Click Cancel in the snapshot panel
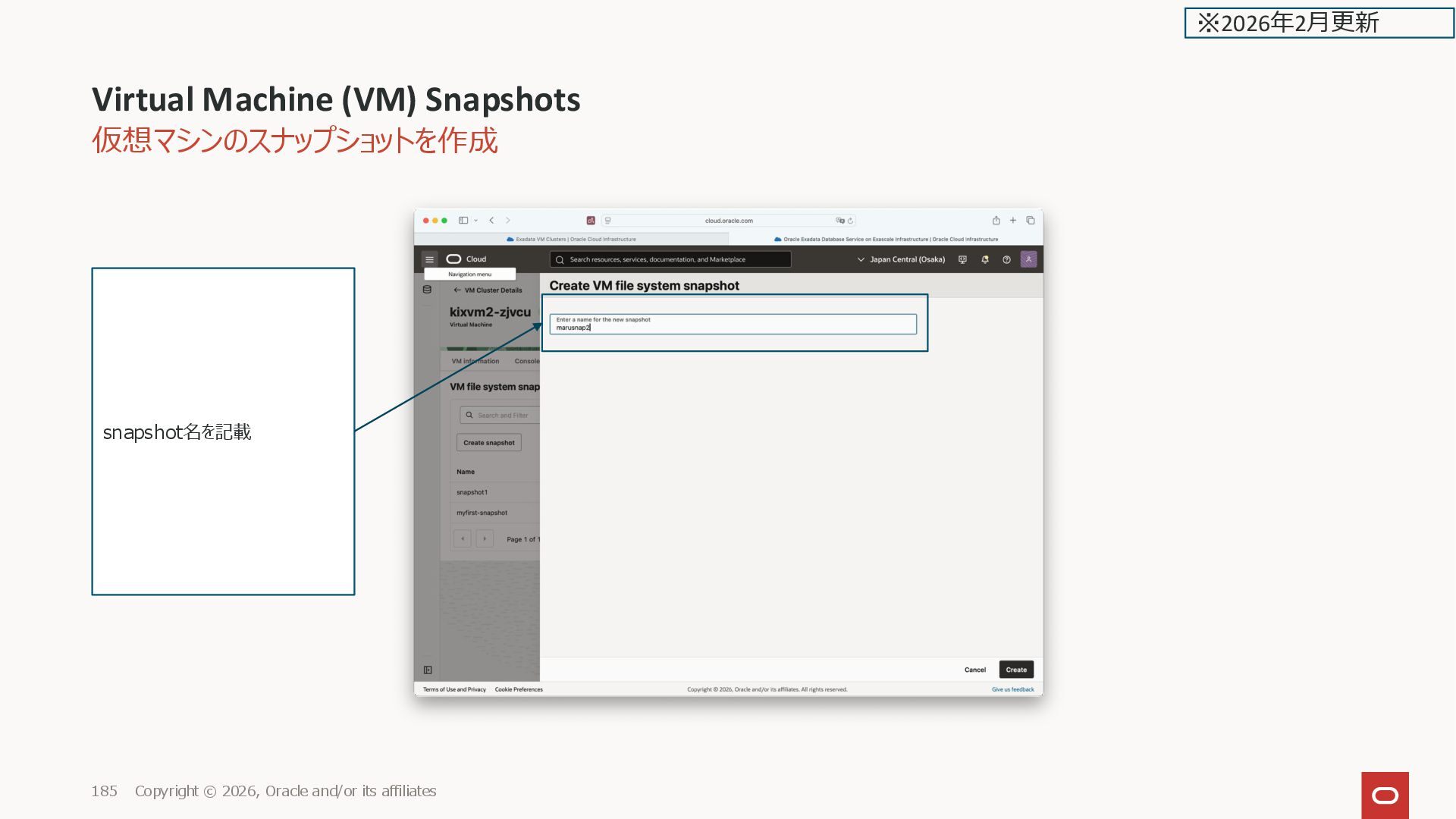The height and width of the screenshot is (819, 1456). point(974,670)
